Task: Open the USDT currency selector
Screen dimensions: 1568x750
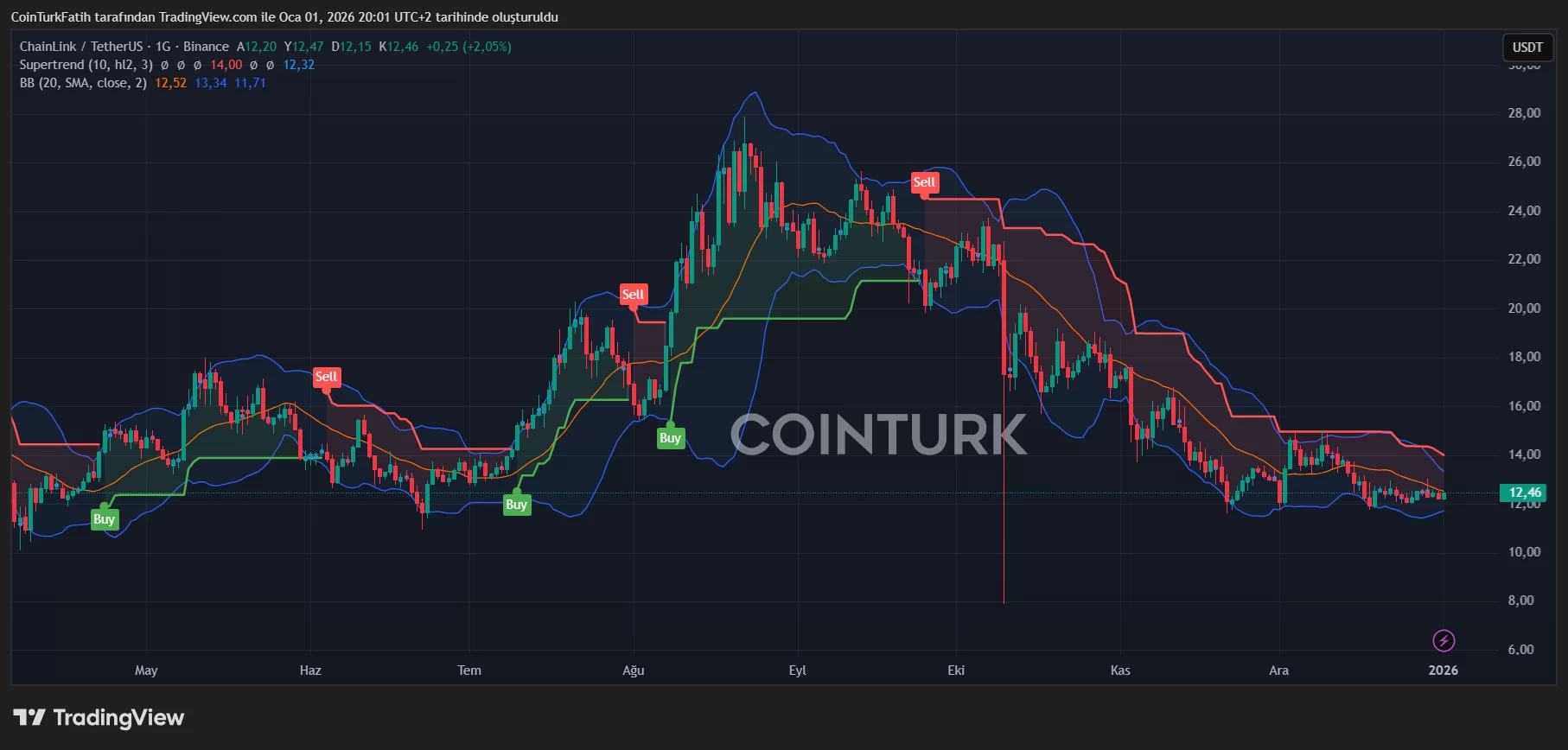Action: pos(1527,48)
